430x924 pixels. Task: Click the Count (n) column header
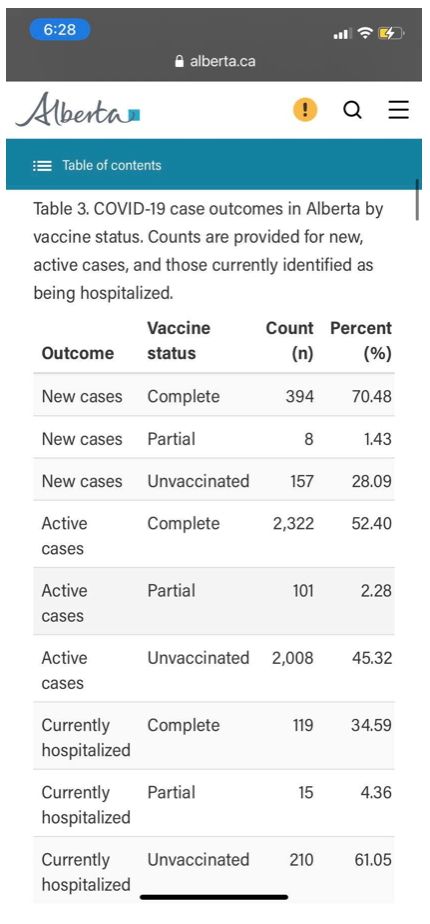pyautogui.click(x=290, y=341)
